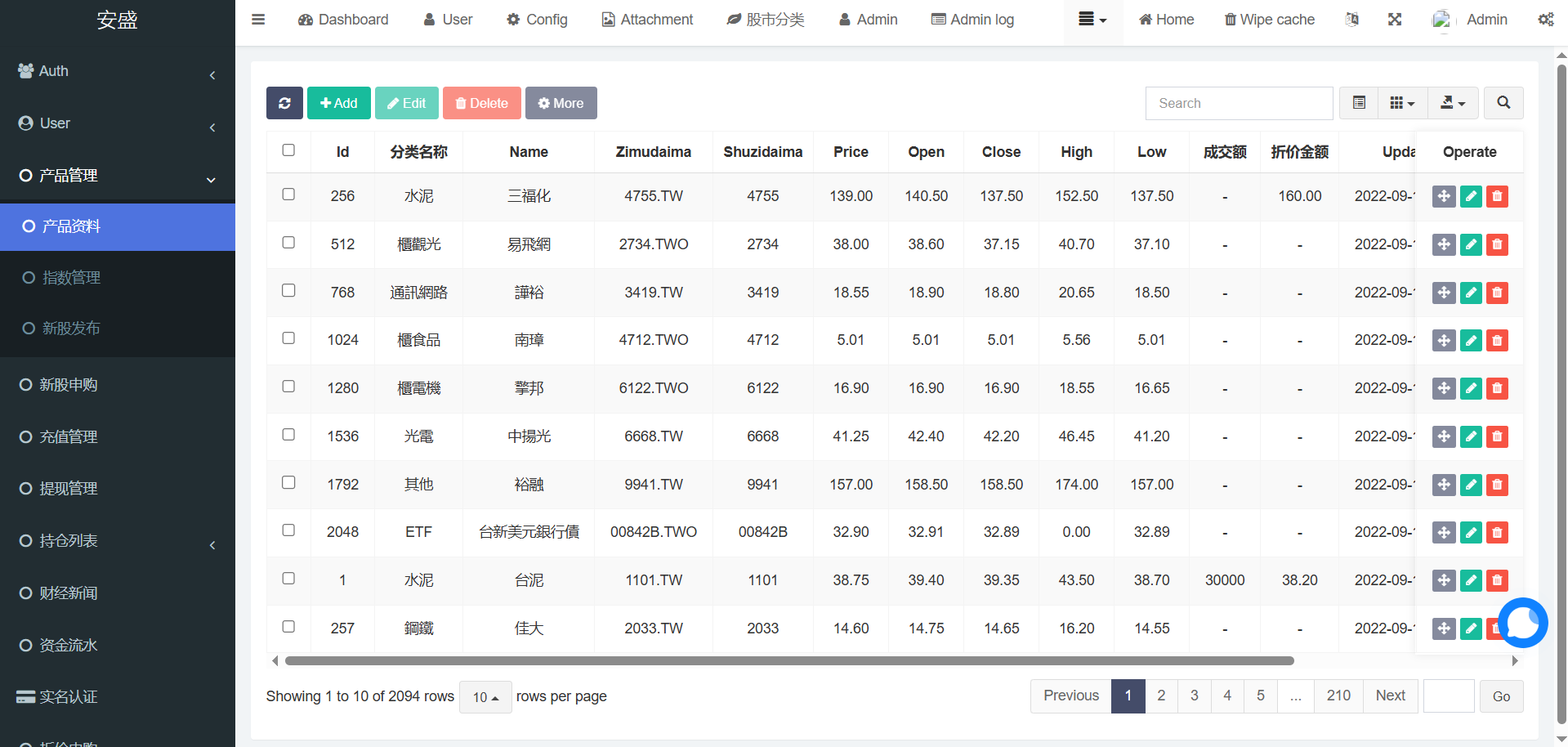Viewport: 1568px width, 747px height.
Task: Click drag handle icon for row 768
Action: point(1444,293)
